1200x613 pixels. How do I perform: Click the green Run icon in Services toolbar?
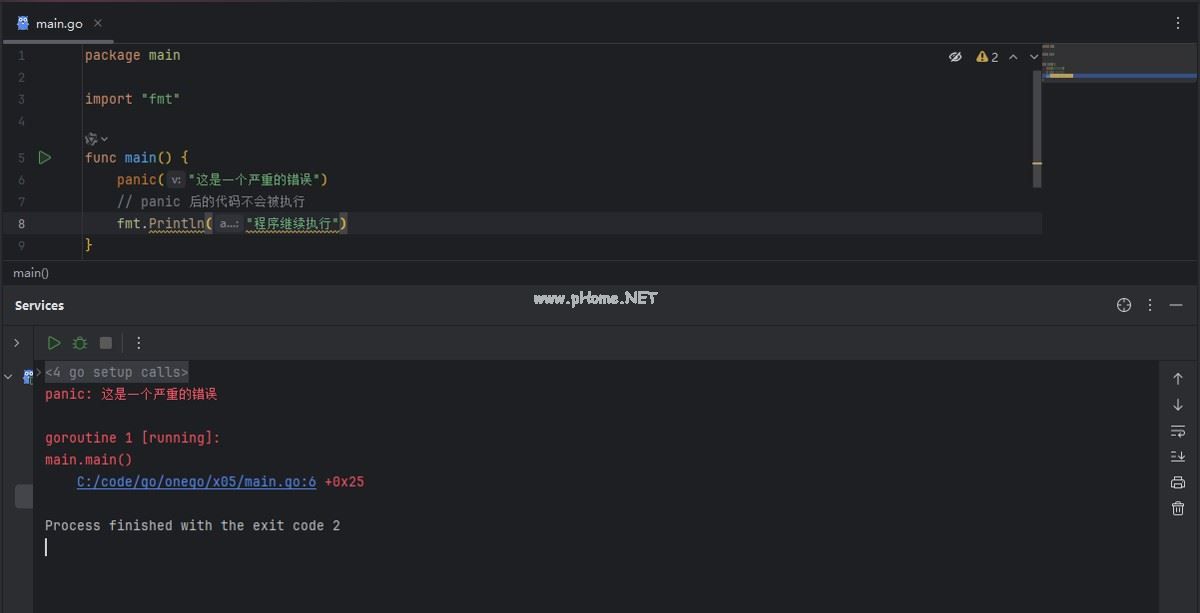(x=54, y=343)
